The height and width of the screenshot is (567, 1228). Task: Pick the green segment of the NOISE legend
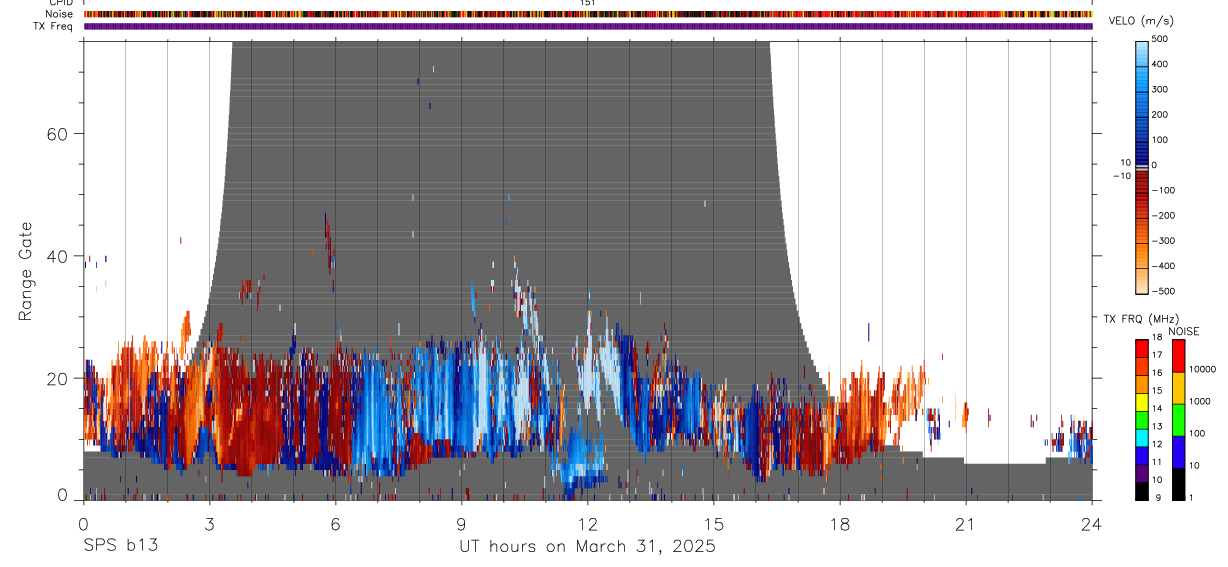pyautogui.click(x=1178, y=419)
